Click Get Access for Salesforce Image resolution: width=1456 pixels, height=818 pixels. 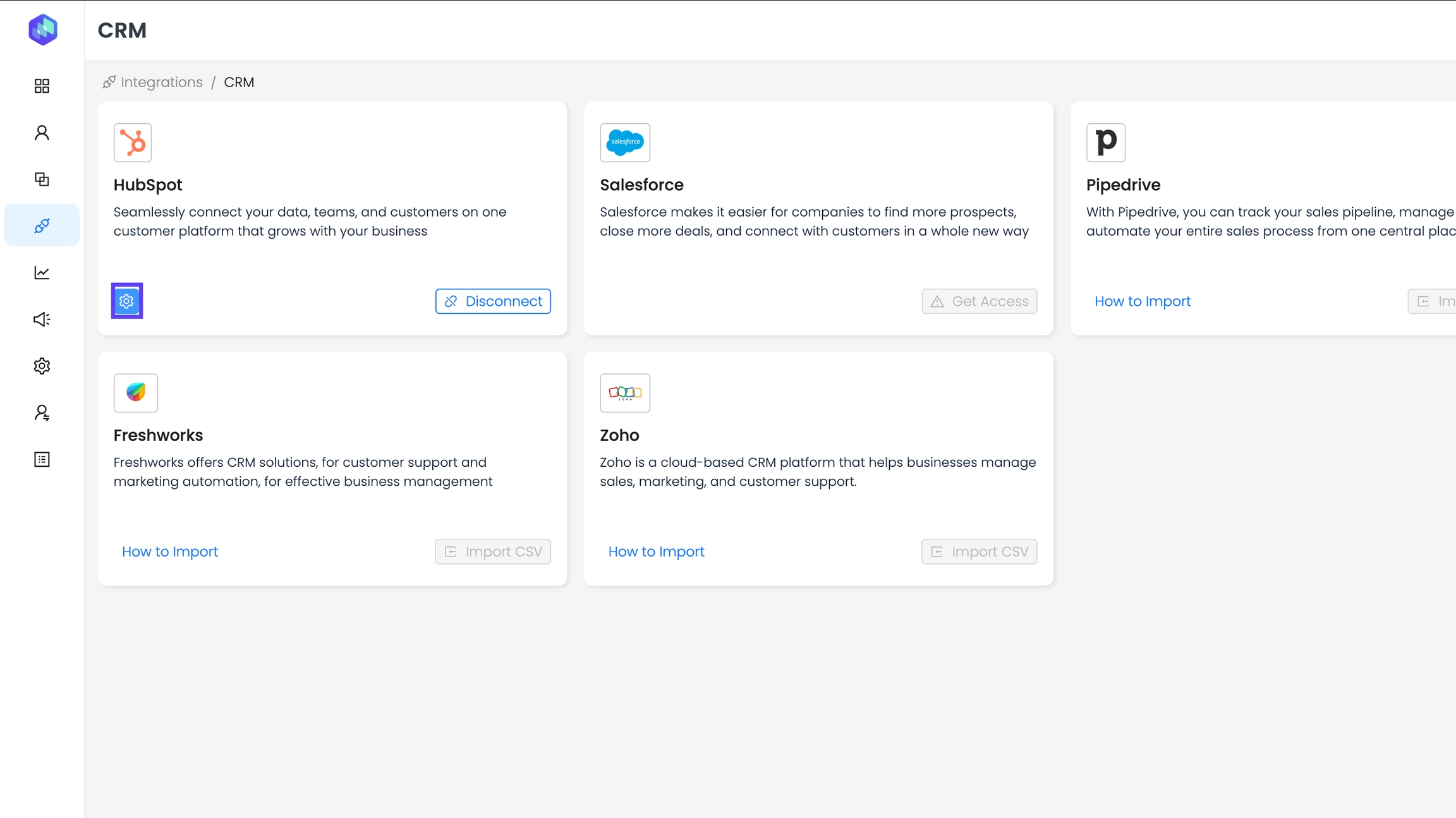(979, 301)
